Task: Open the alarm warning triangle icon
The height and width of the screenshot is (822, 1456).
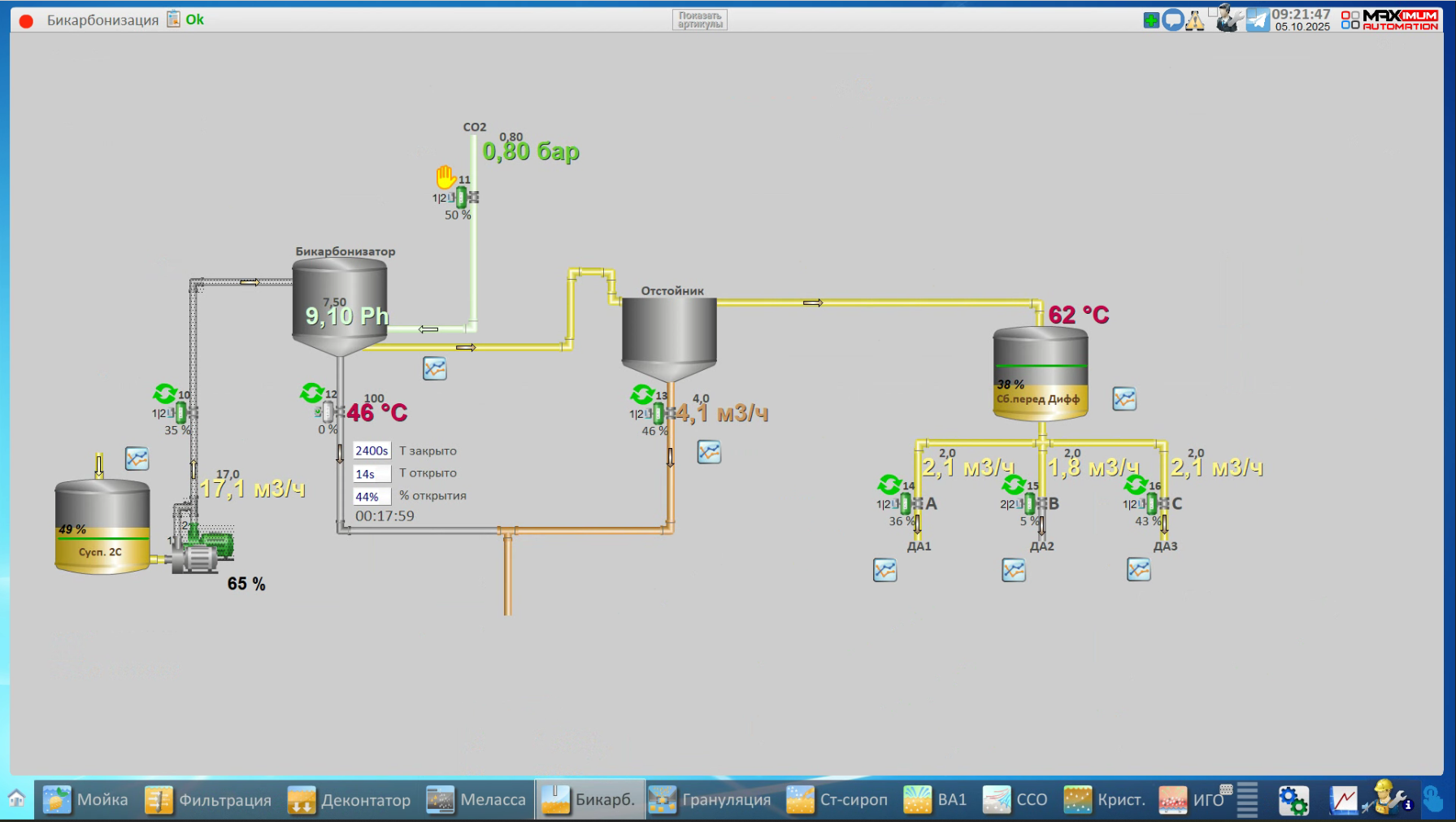Action: (1195, 20)
